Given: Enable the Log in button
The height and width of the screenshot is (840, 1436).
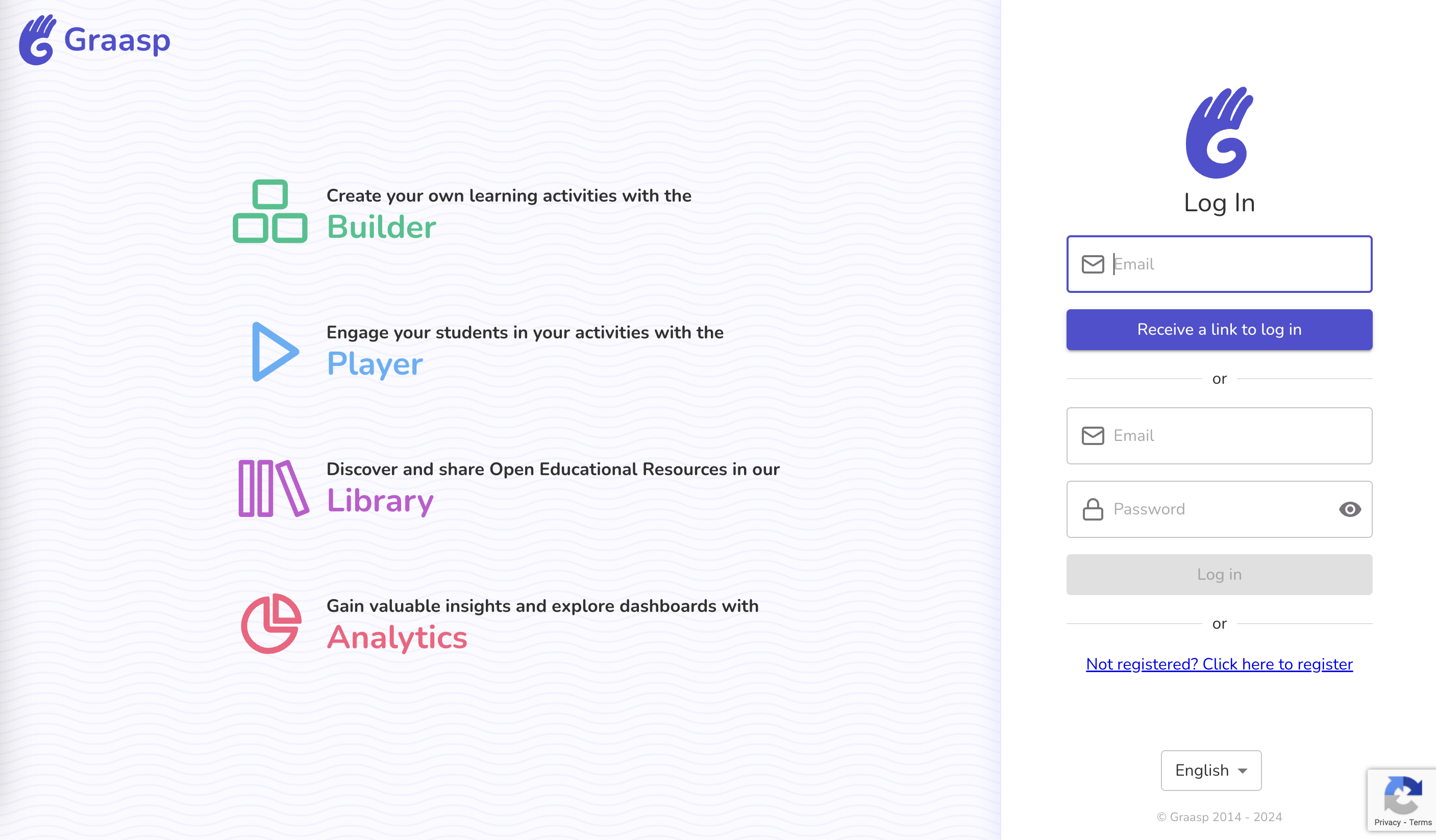Looking at the screenshot, I should [x=1220, y=574].
